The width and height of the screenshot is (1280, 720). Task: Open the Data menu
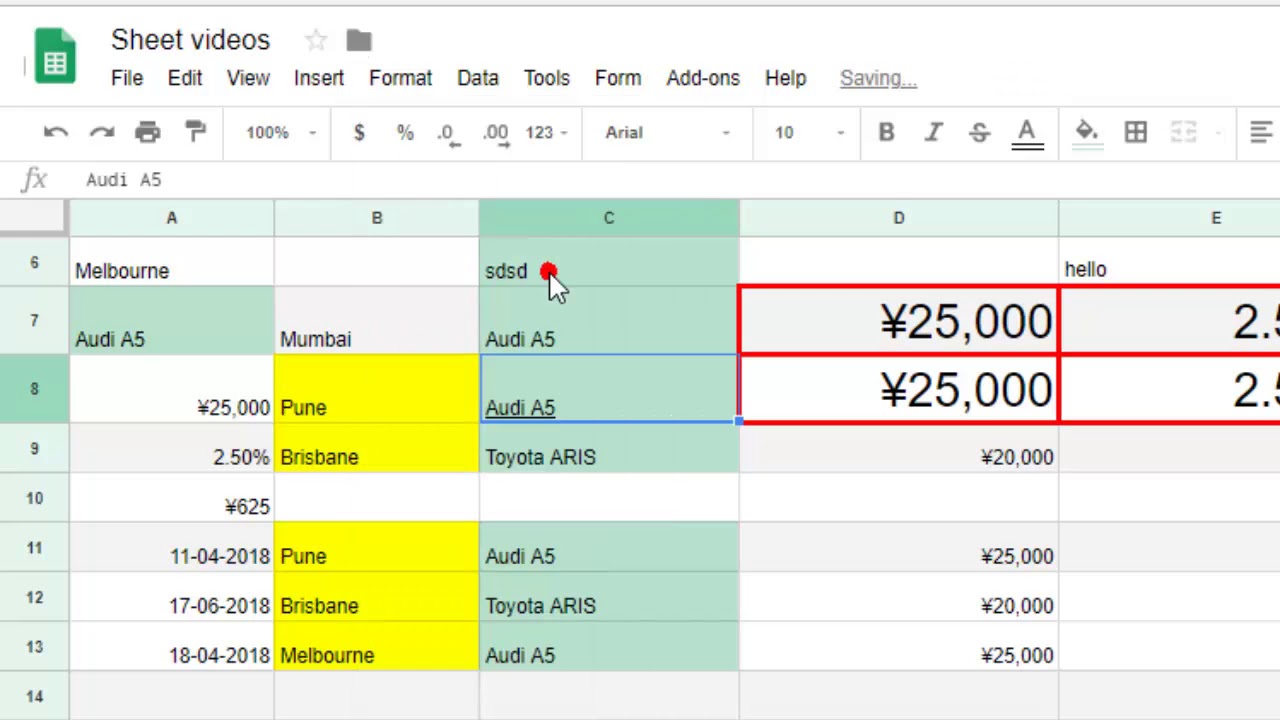[478, 78]
